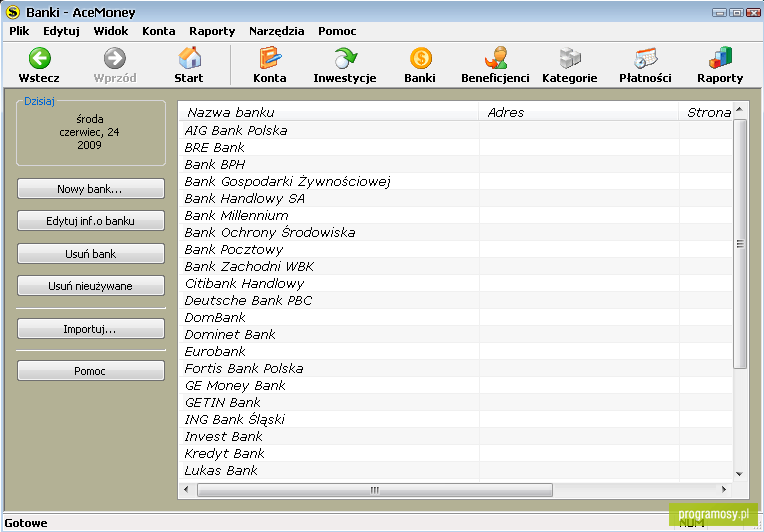Select the BRE Bank row
764x532 pixels.
click(x=456, y=147)
